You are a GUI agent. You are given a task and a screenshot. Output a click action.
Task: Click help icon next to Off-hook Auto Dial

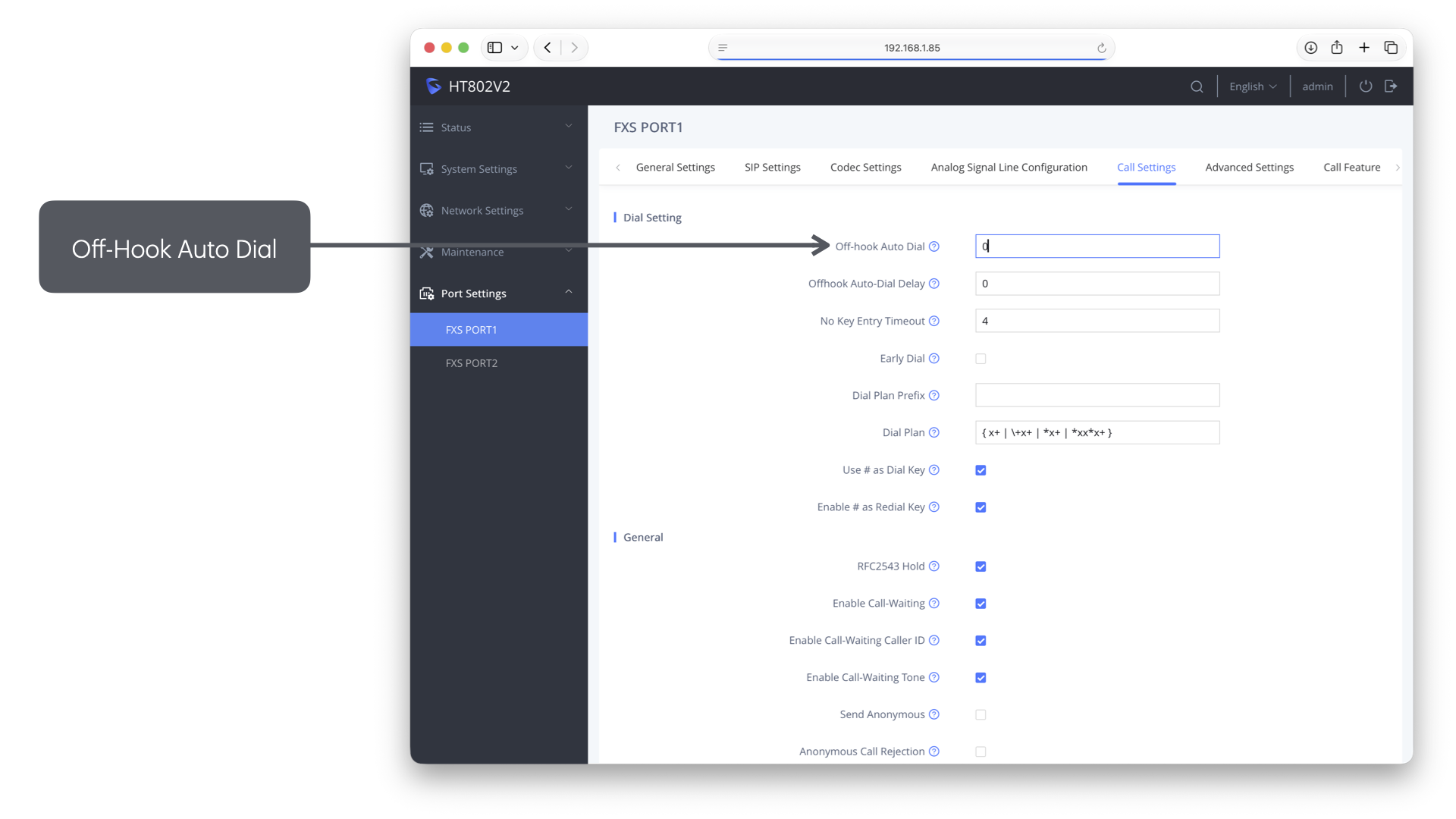coord(934,246)
